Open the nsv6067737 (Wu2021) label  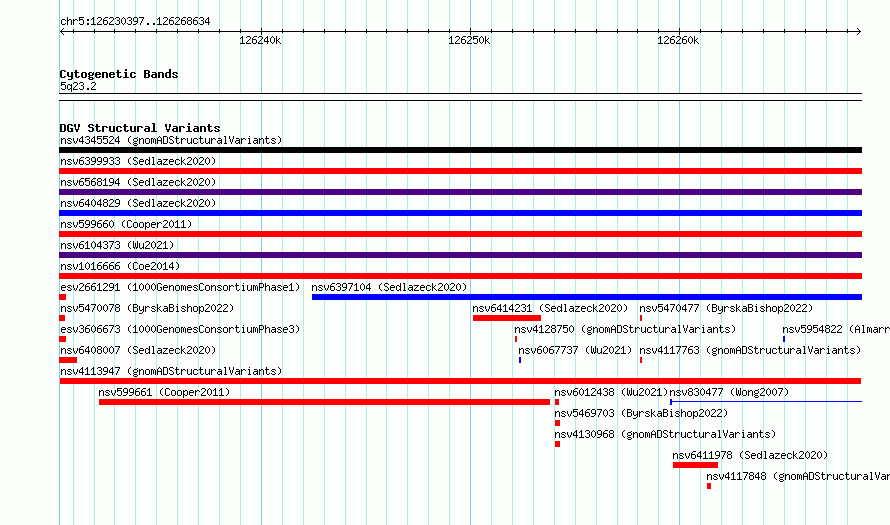click(575, 350)
